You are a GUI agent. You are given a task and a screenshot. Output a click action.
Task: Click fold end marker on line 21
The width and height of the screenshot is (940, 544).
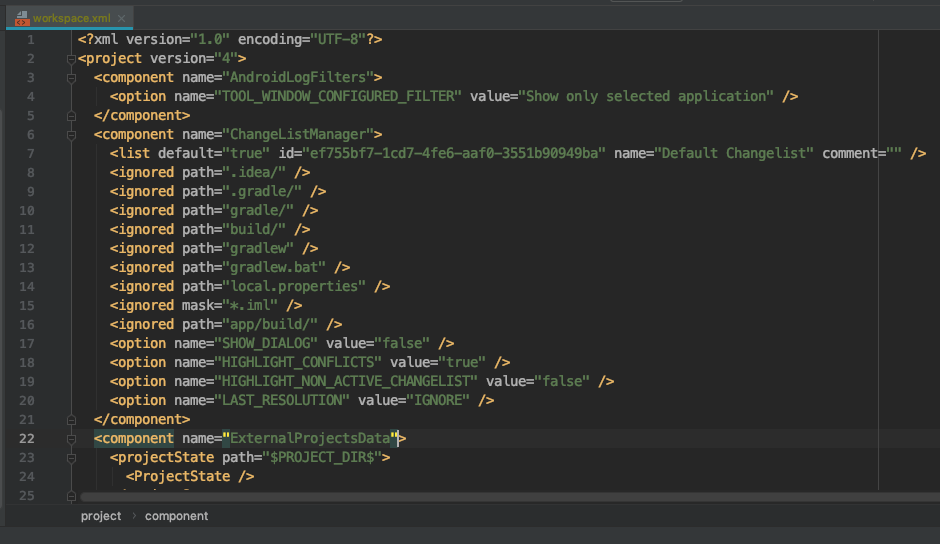pos(71,420)
